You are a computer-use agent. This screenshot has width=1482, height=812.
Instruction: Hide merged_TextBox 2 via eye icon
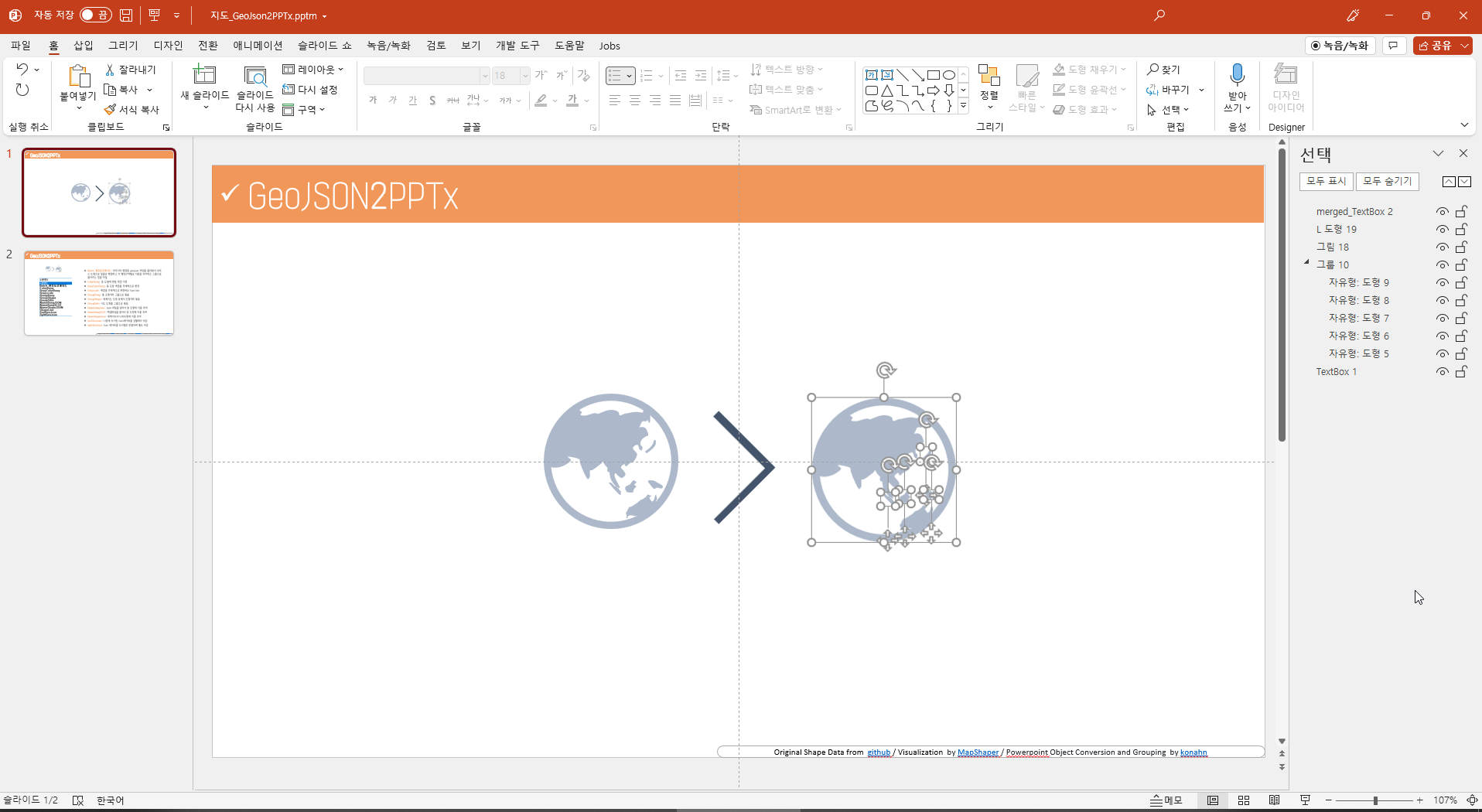click(1442, 212)
